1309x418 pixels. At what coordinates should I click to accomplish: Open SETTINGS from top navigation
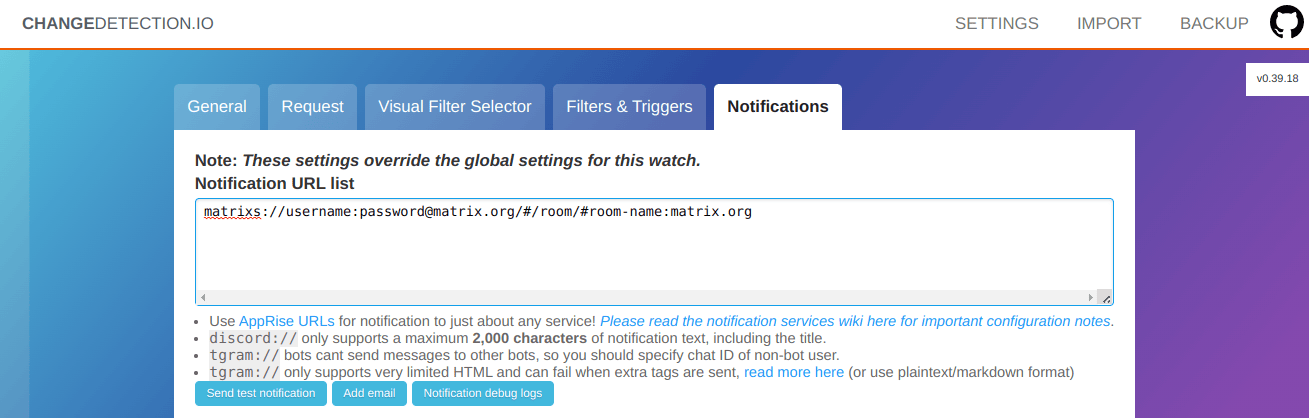coord(996,23)
